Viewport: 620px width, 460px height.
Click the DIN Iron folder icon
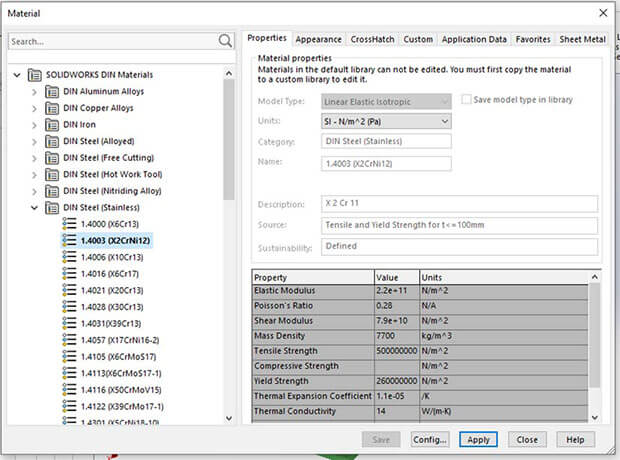pyautogui.click(x=52, y=125)
